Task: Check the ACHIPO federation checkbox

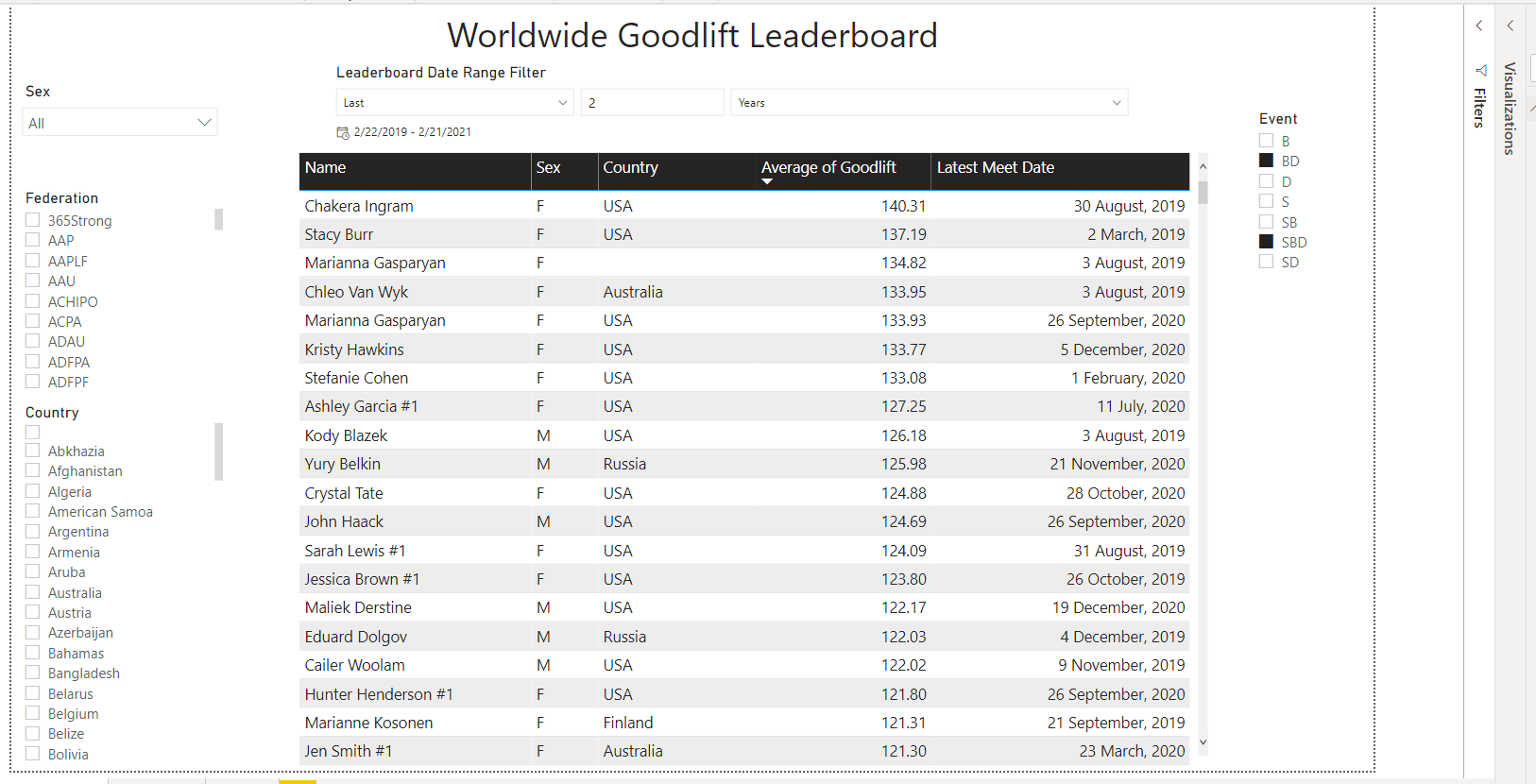Action: (x=32, y=301)
